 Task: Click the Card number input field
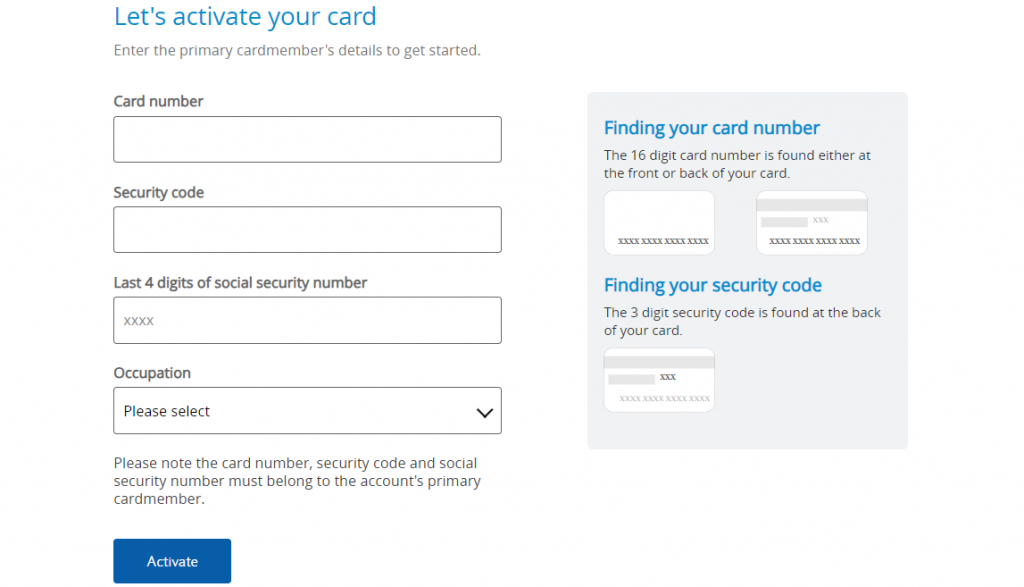tap(307, 139)
